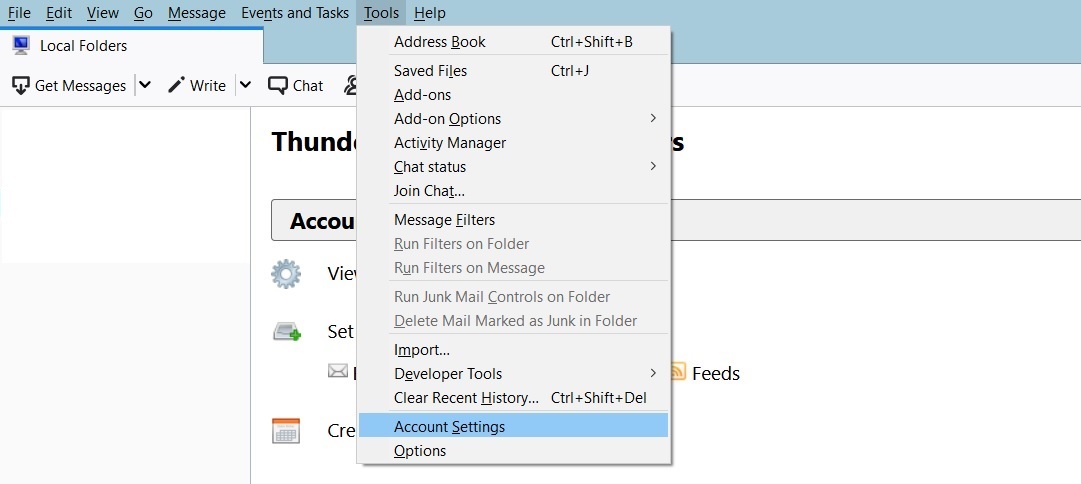The width and height of the screenshot is (1081, 484).
Task: Open Write button dropdown arrow
Action: click(245, 85)
